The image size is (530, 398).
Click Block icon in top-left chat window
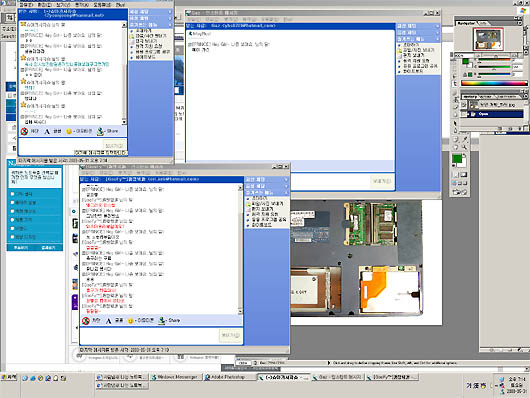tap(24, 132)
